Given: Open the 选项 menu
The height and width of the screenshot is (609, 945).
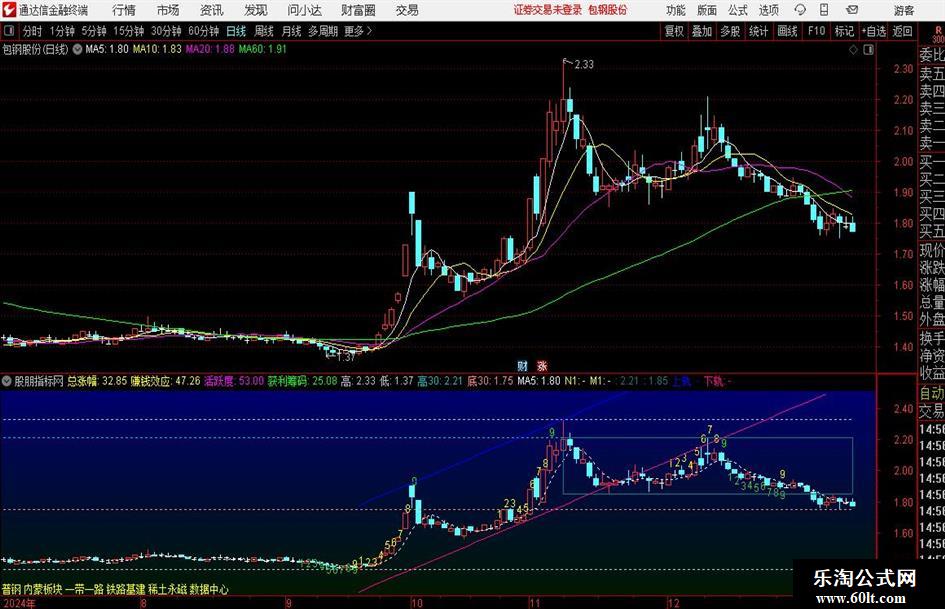Looking at the screenshot, I should pos(768,10).
